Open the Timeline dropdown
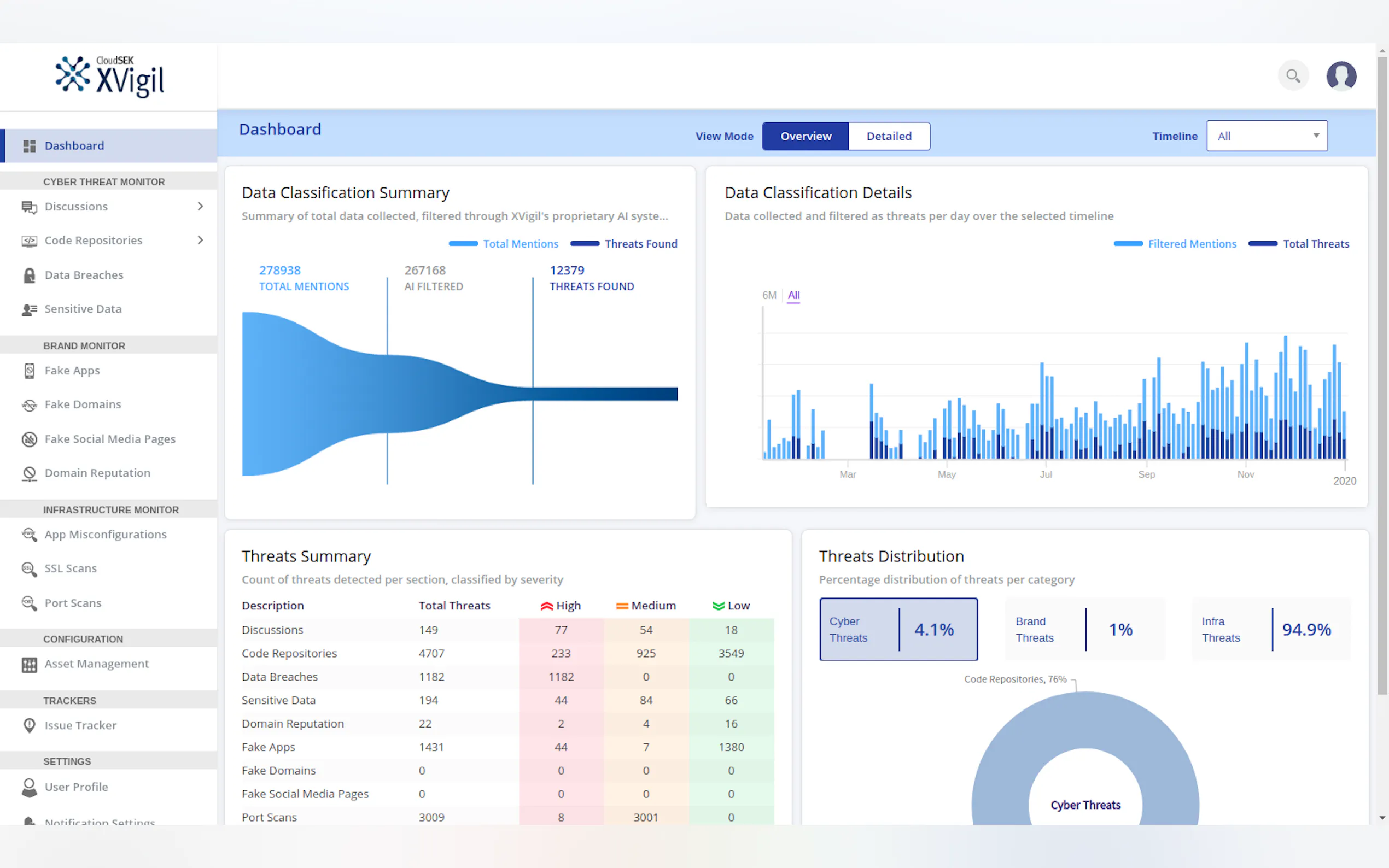Screen dimensions: 1389x868 pyautogui.click(x=1267, y=137)
